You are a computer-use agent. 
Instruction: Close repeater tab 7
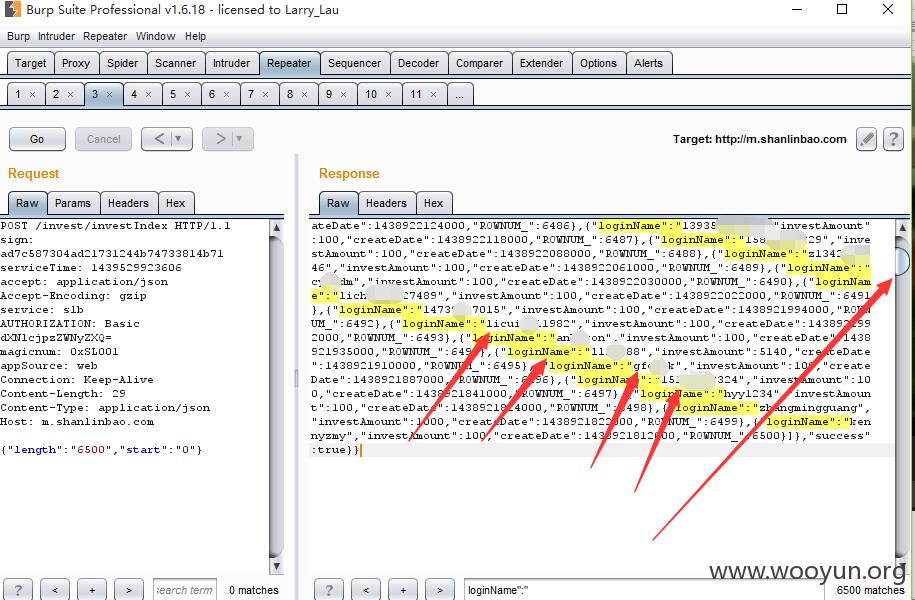266,95
